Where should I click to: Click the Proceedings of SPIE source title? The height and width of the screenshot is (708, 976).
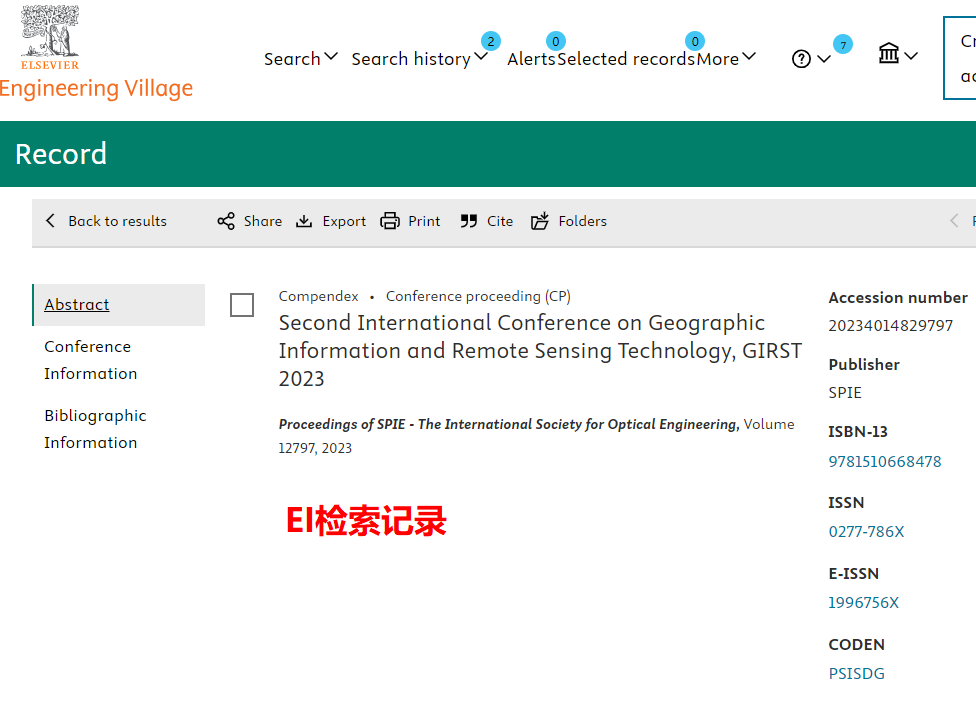click(x=509, y=425)
